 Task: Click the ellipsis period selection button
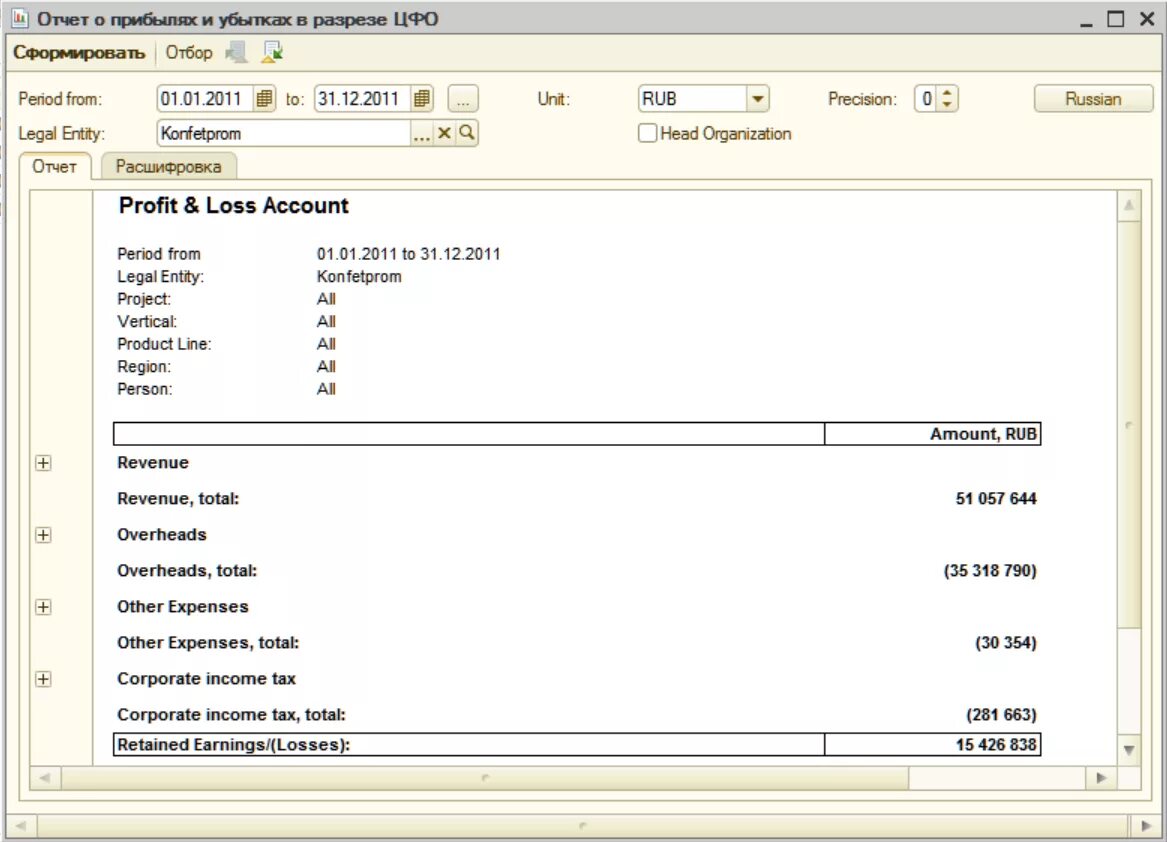[x=462, y=99]
